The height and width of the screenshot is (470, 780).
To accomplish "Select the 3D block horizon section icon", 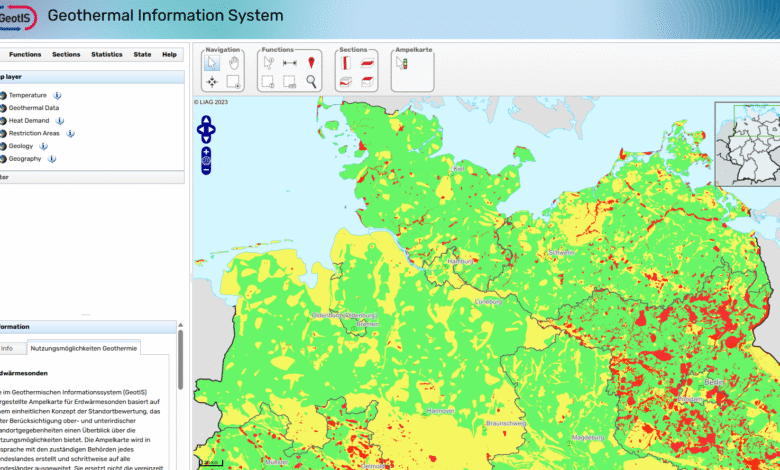I will (x=346, y=82).
